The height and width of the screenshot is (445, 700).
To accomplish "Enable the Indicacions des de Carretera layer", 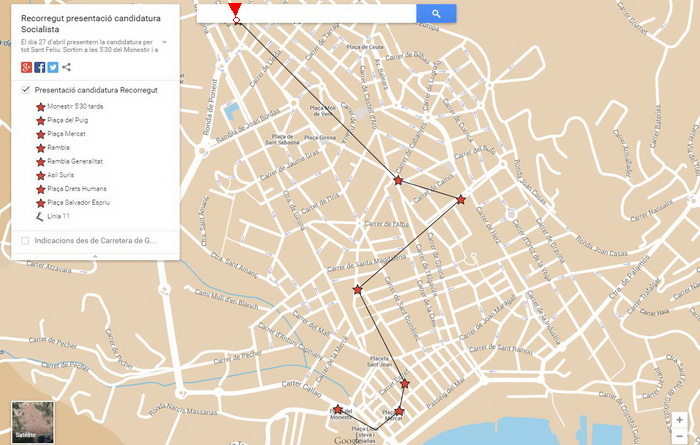I will point(26,240).
